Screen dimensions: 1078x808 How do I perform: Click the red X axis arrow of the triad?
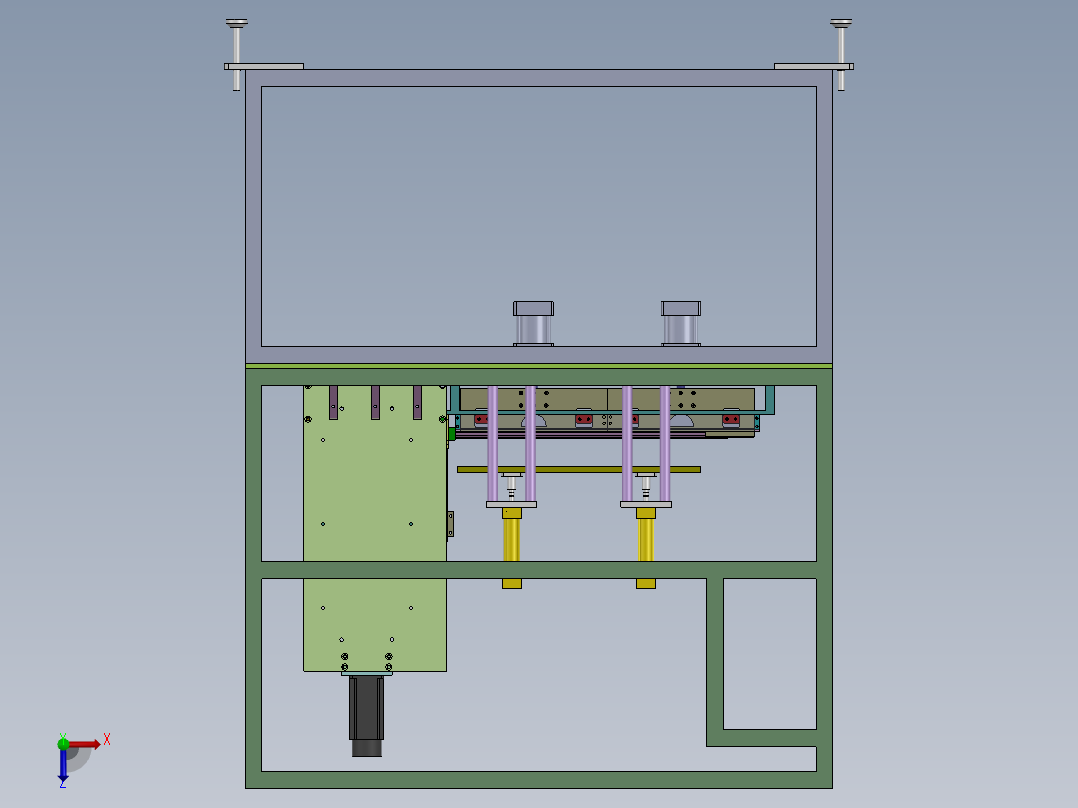click(85, 744)
